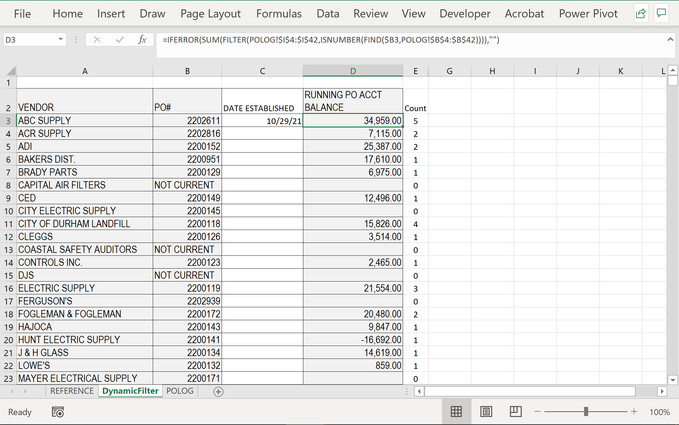Click the zoom in plus button
Viewport: 679px width, 425px height.
tap(634, 412)
